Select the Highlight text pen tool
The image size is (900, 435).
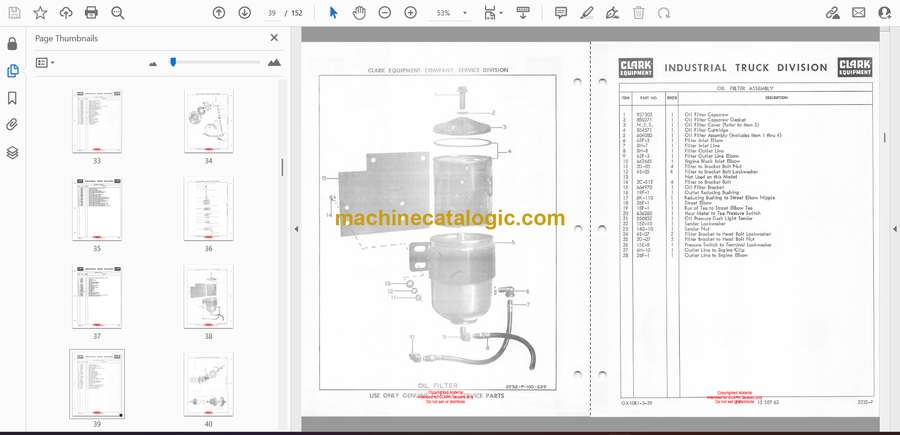(587, 13)
